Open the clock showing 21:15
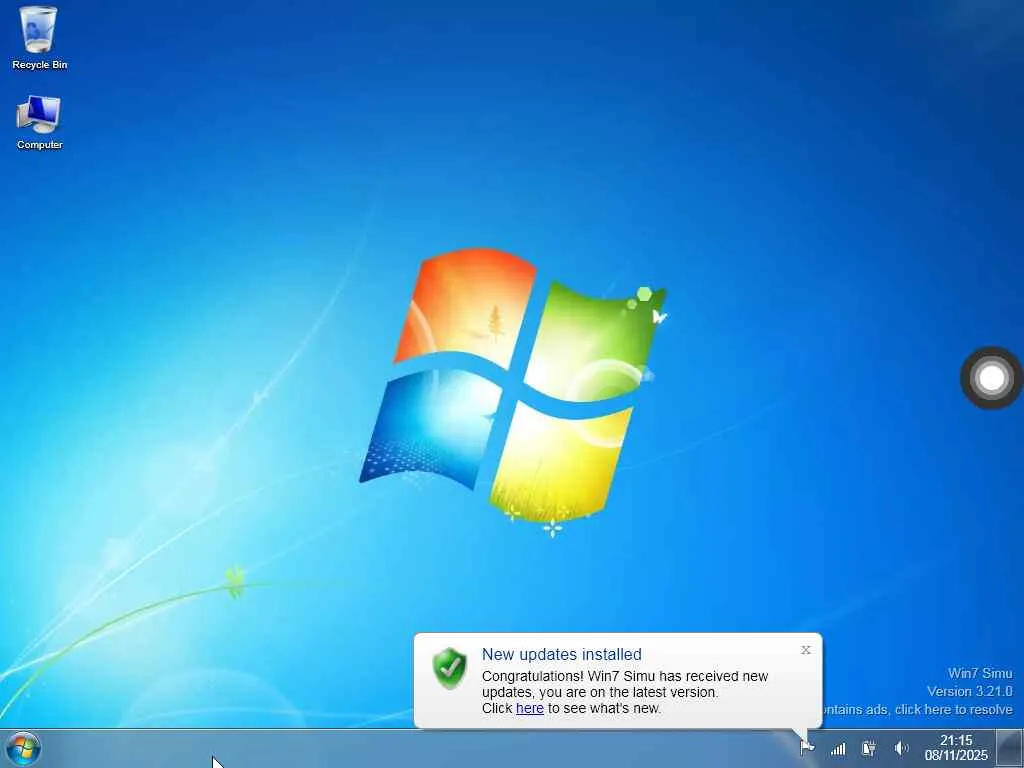This screenshot has width=1024, height=768. pos(956,748)
